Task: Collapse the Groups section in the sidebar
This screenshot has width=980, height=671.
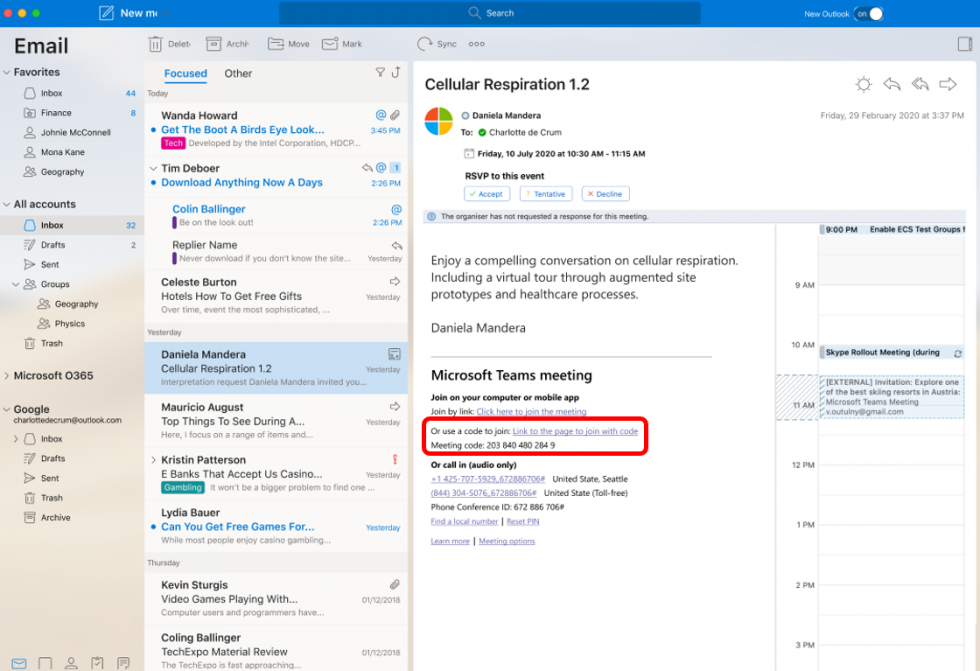Action: 14,284
